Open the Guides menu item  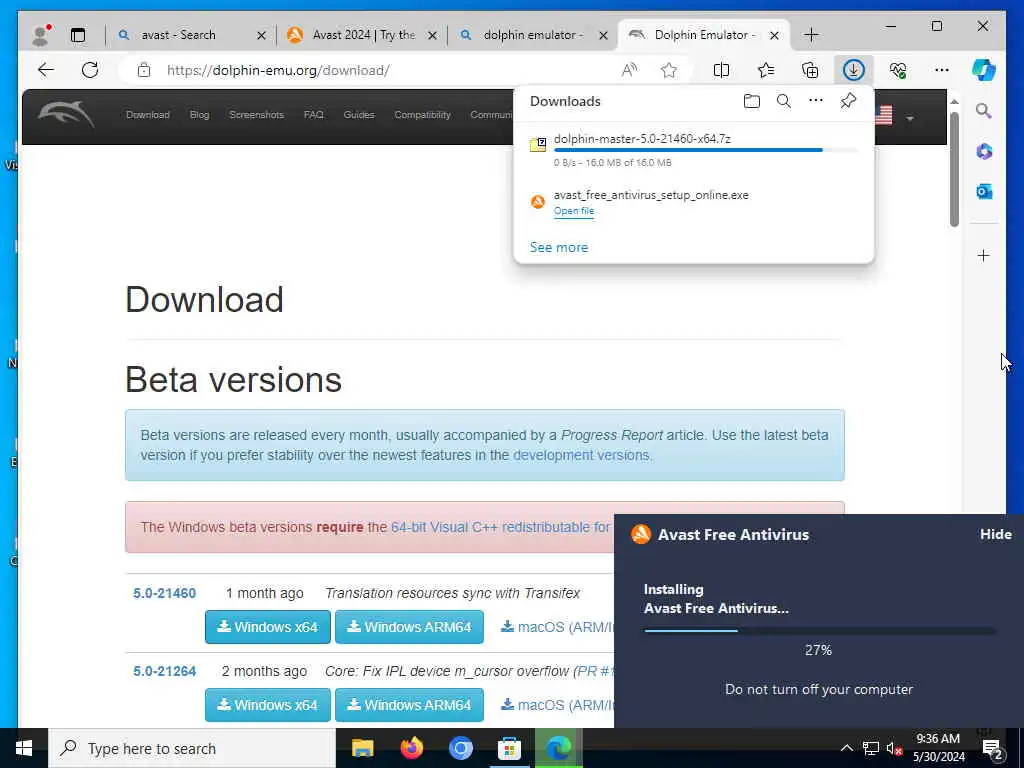pyautogui.click(x=359, y=115)
